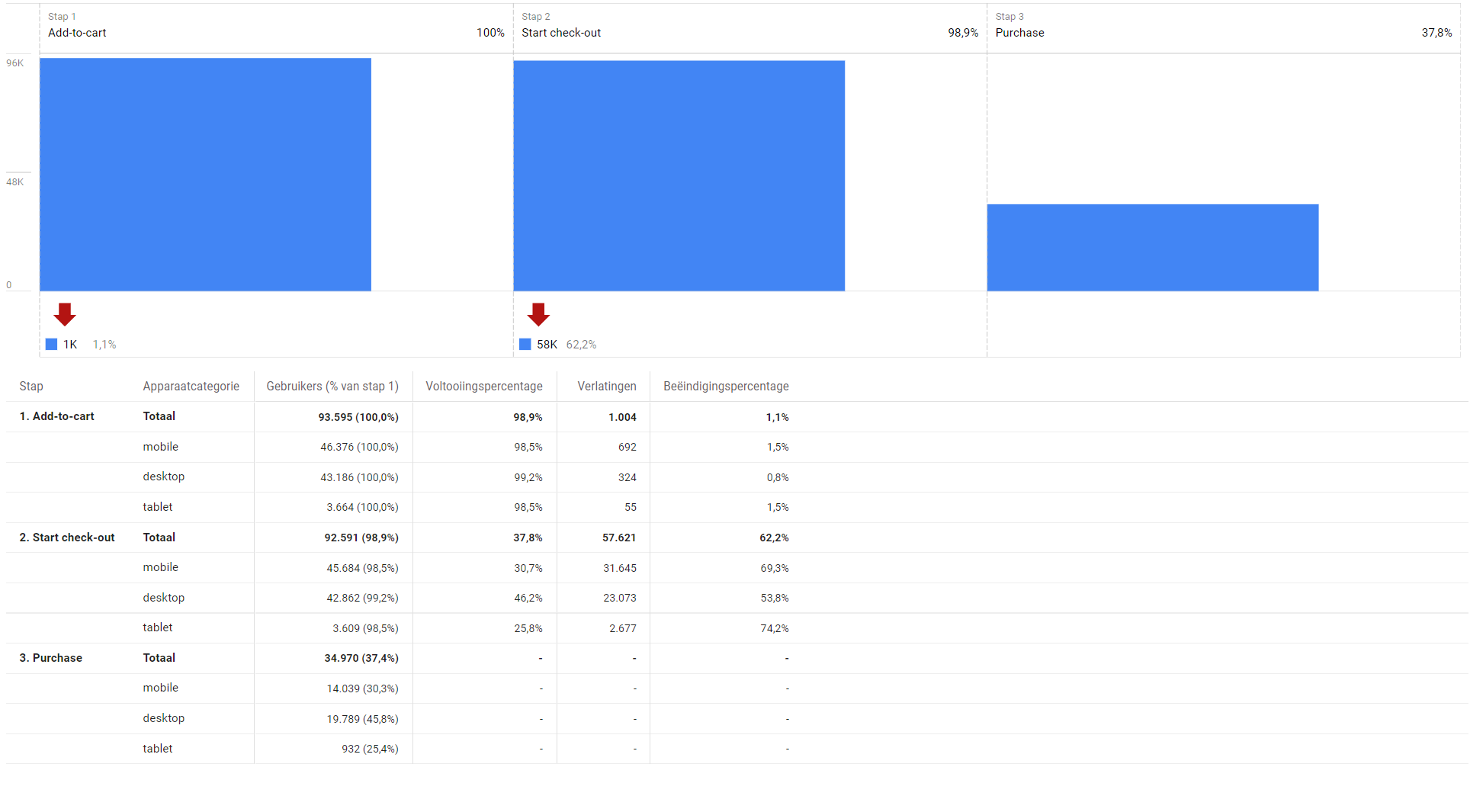Screen dimensions: 1470x812
Task: Sort by Beëindigingspercentage column header
Action: pos(726,387)
